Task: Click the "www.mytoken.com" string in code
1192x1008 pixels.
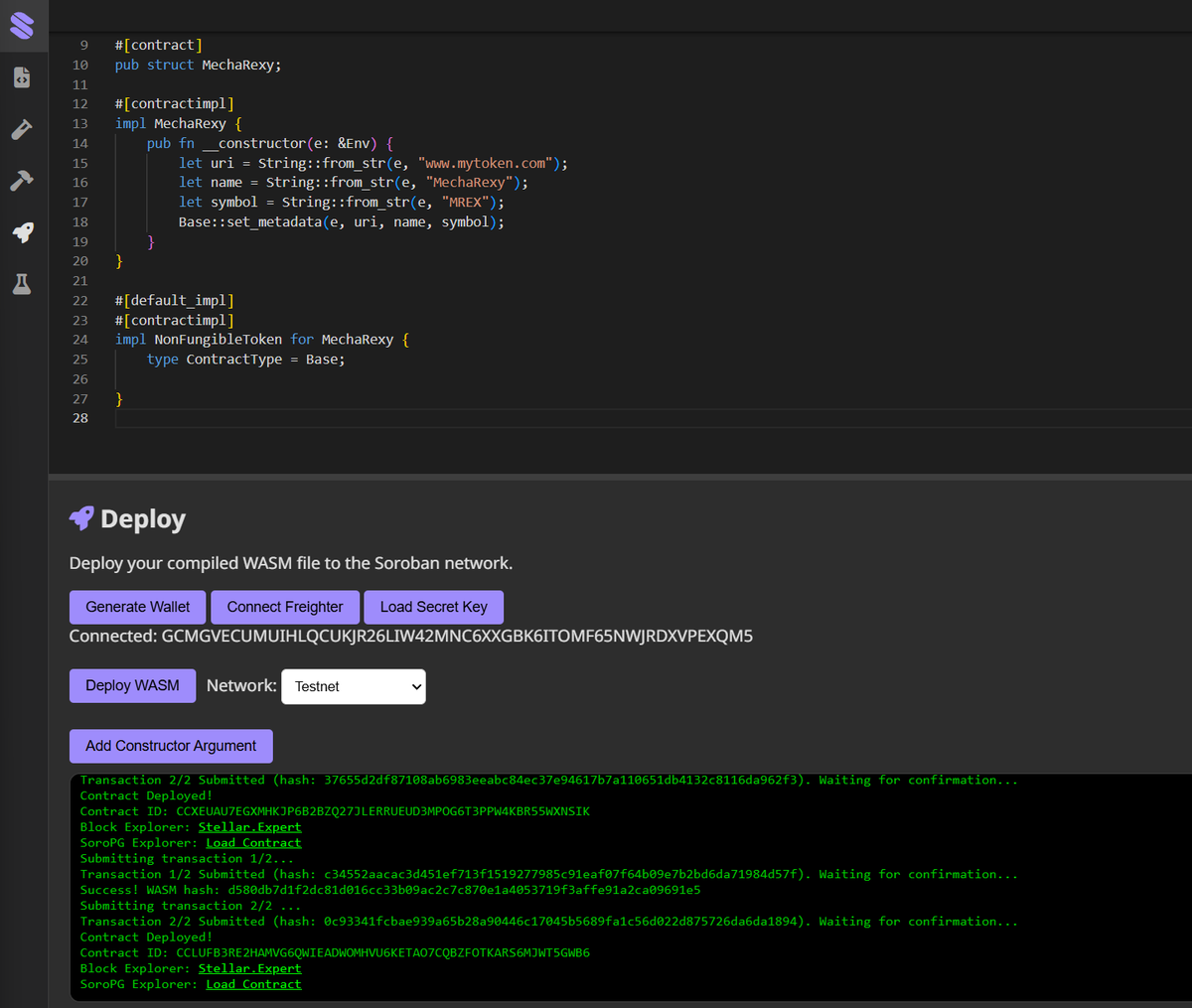Action: pyautogui.click(x=486, y=163)
